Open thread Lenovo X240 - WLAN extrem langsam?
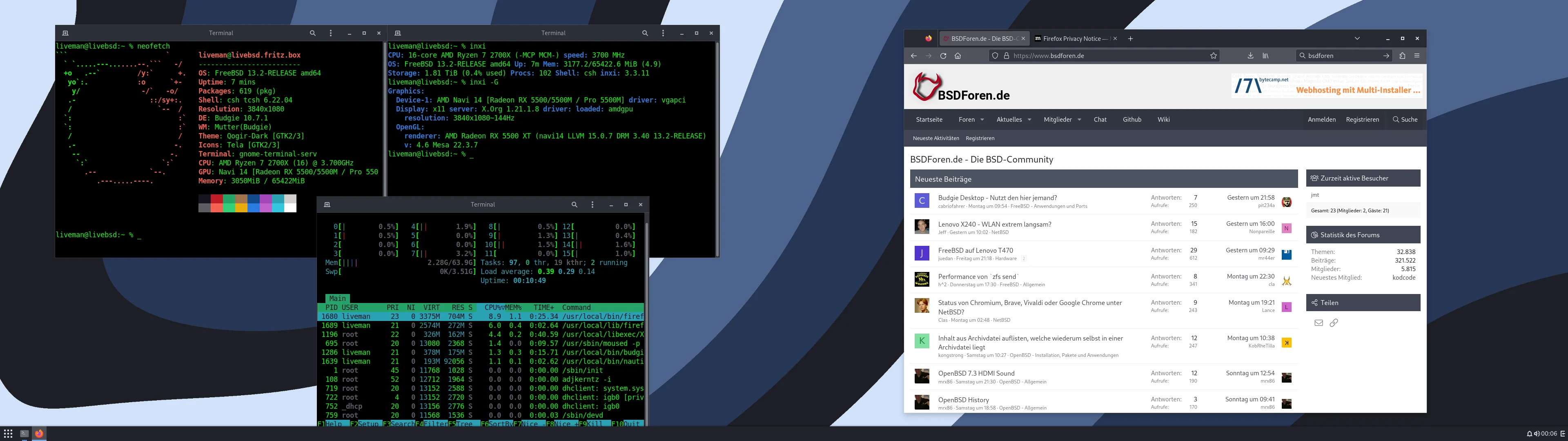This screenshot has height=441, width=1568. (x=995, y=224)
